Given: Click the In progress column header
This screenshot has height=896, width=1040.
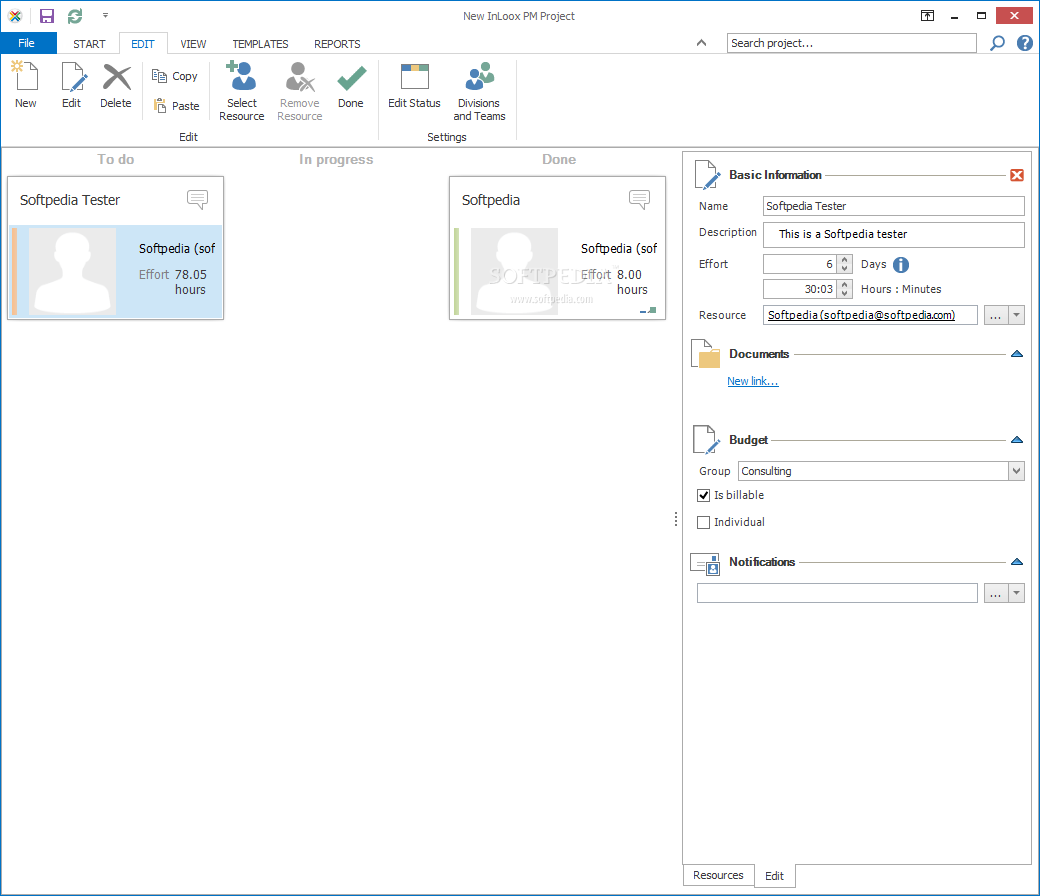Looking at the screenshot, I should (336, 159).
